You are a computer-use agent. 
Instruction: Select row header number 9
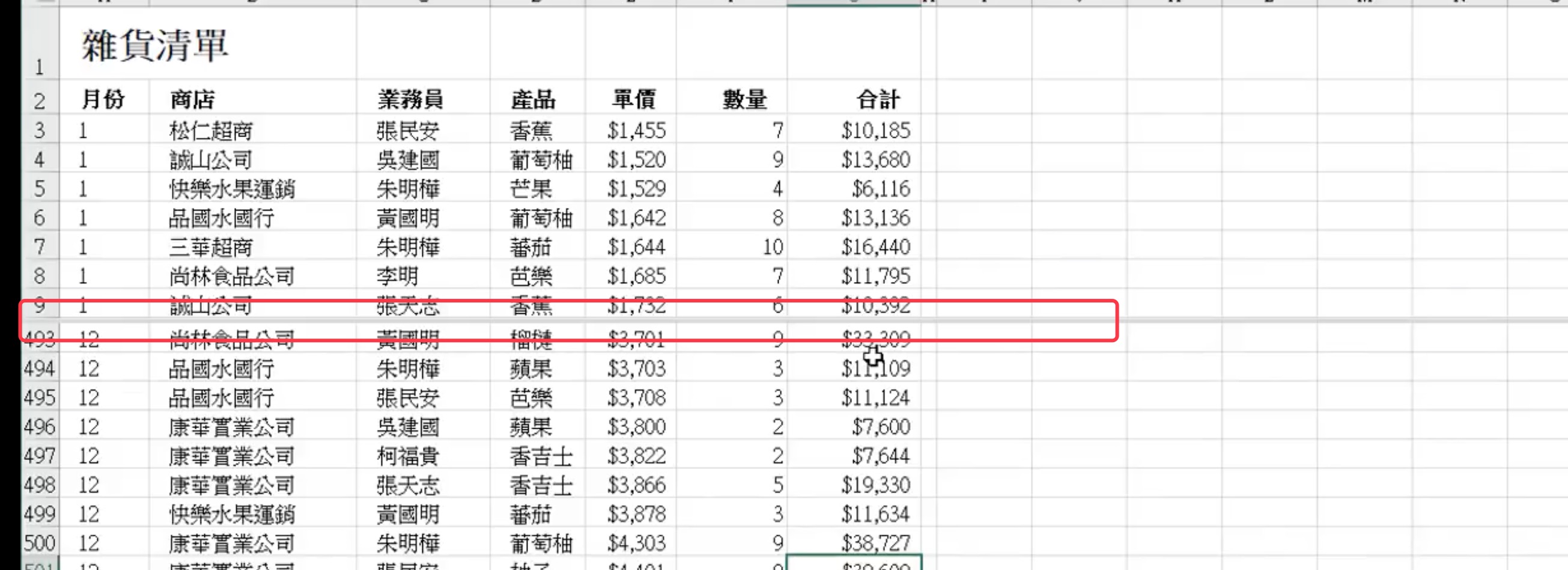point(40,307)
